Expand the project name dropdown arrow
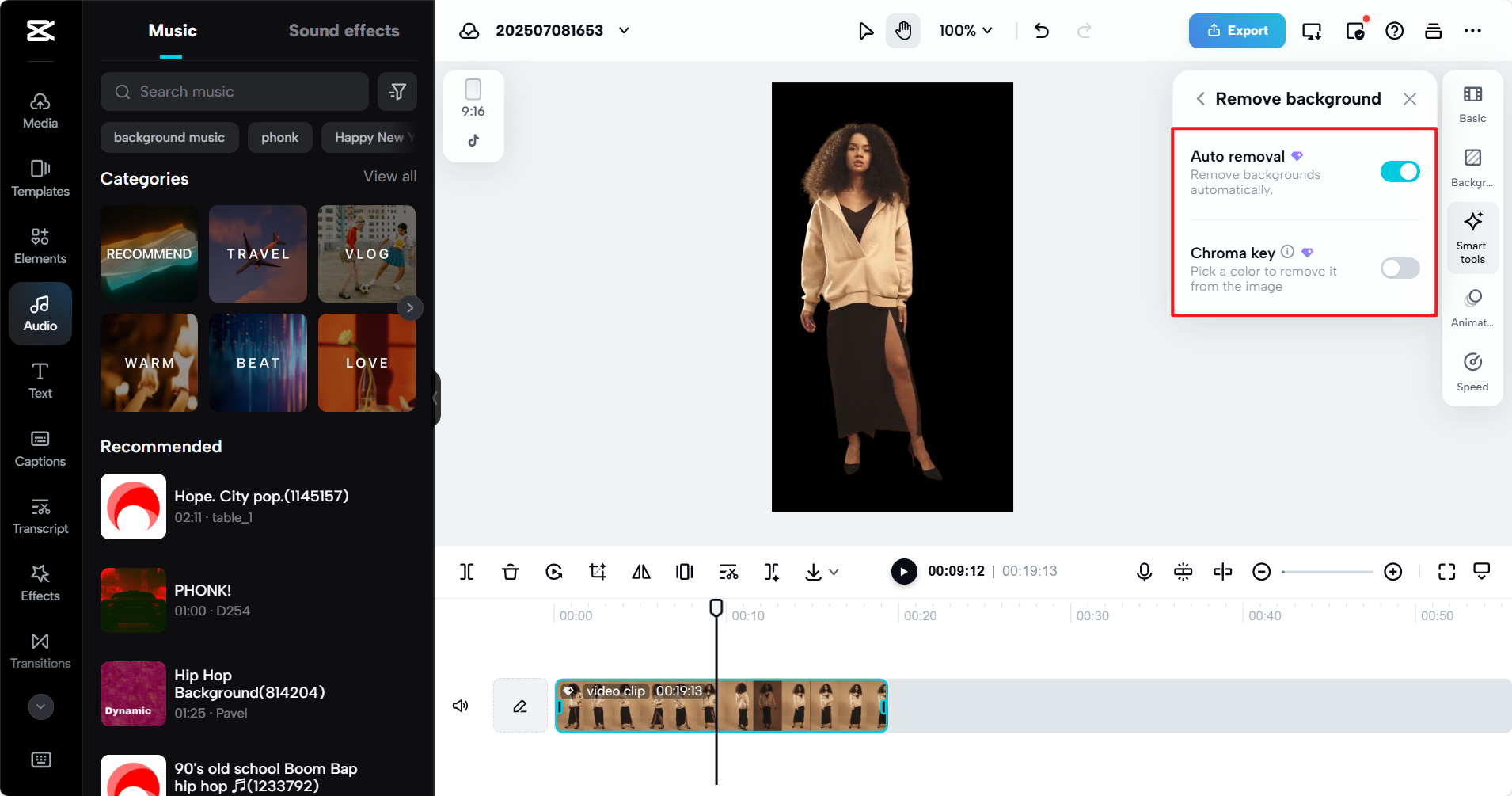 (624, 31)
